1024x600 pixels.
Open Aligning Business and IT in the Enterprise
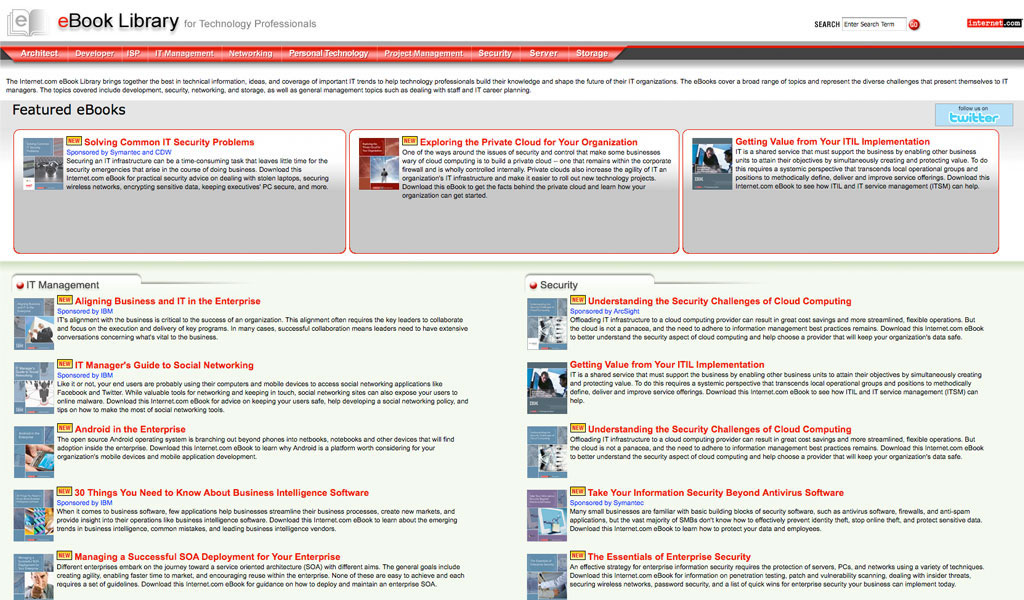(167, 301)
